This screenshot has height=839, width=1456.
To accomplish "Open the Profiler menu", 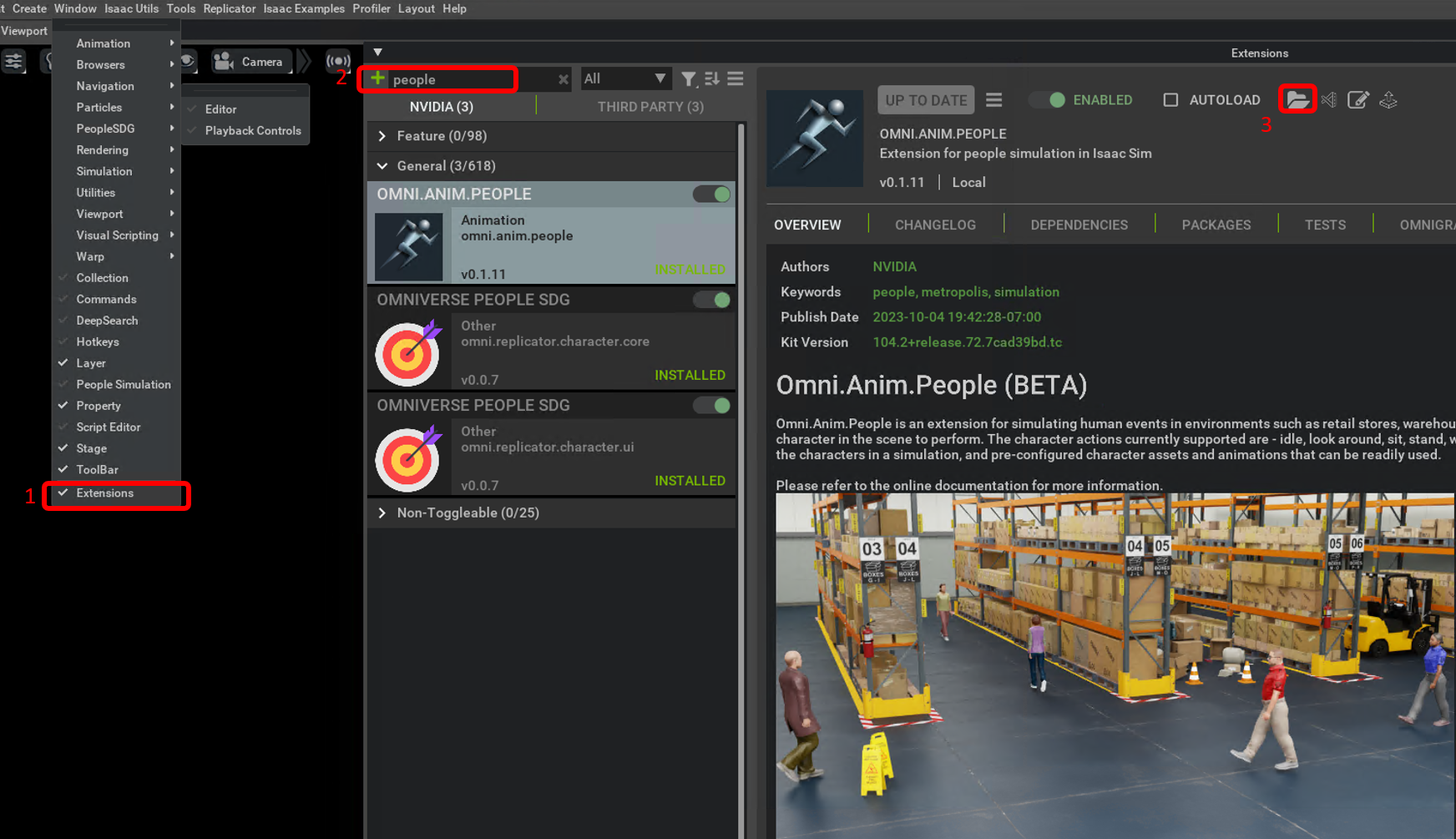I will (372, 8).
